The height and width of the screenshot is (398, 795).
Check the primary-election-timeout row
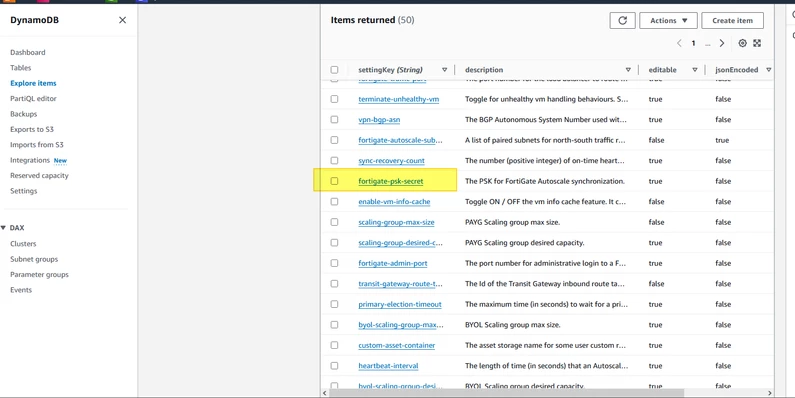(334, 304)
